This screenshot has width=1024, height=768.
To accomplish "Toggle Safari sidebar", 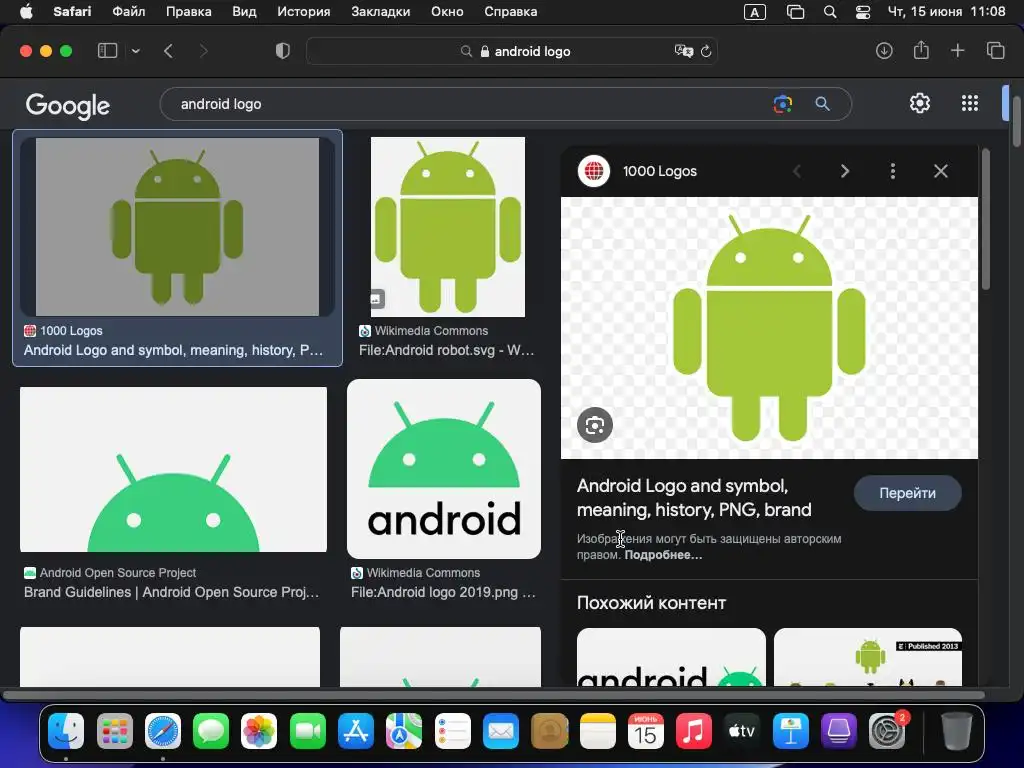I will (107, 51).
